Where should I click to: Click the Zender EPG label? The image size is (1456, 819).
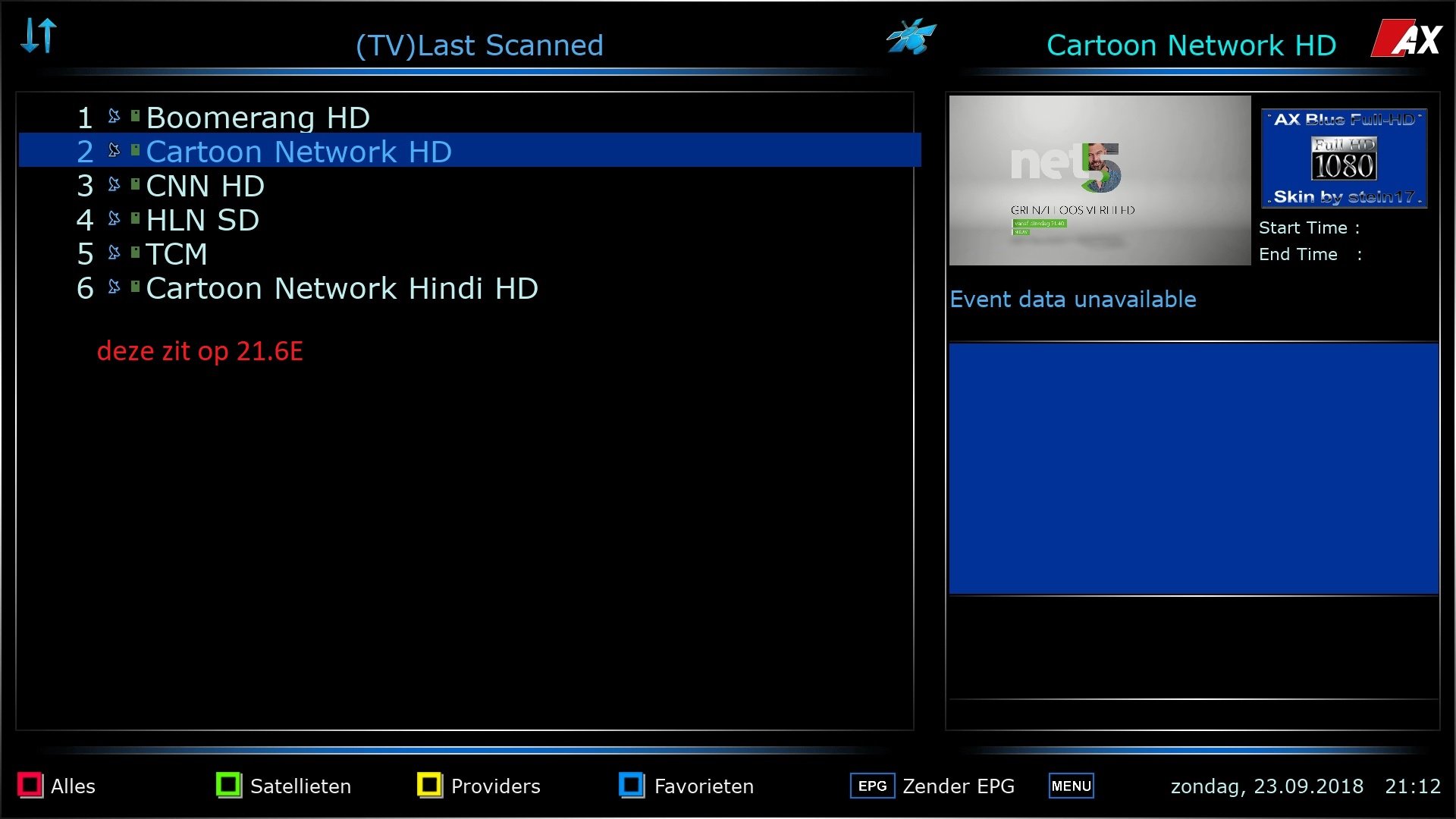(959, 786)
